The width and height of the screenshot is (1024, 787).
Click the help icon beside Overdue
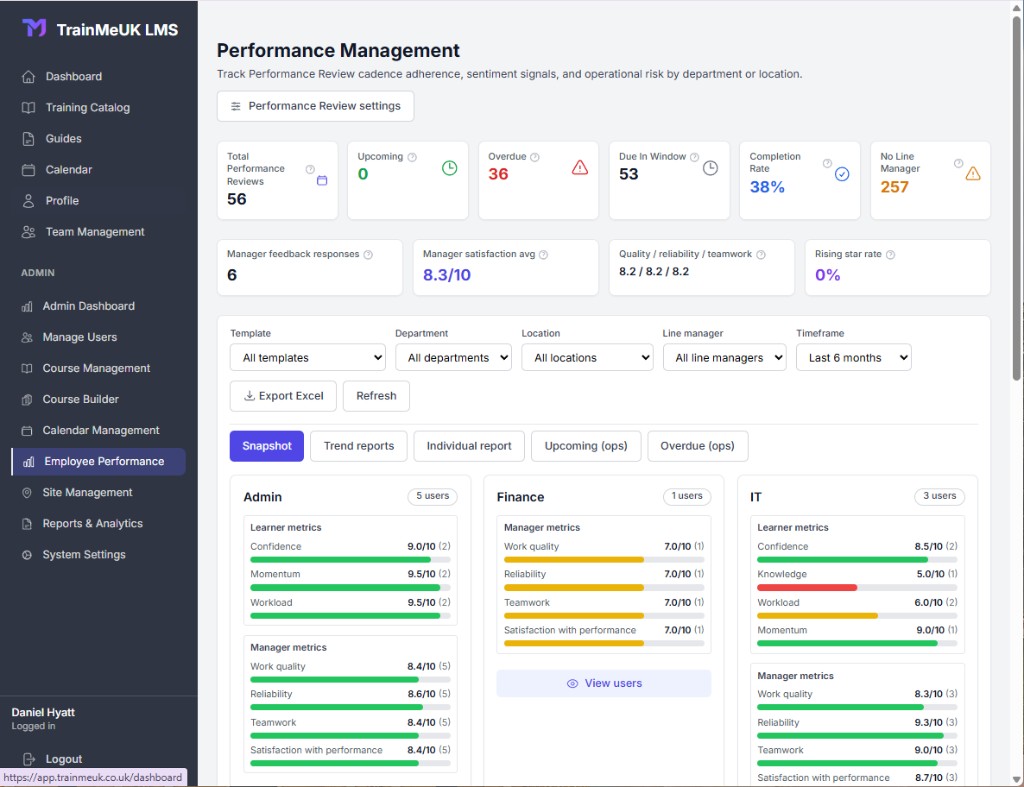pyautogui.click(x=535, y=157)
